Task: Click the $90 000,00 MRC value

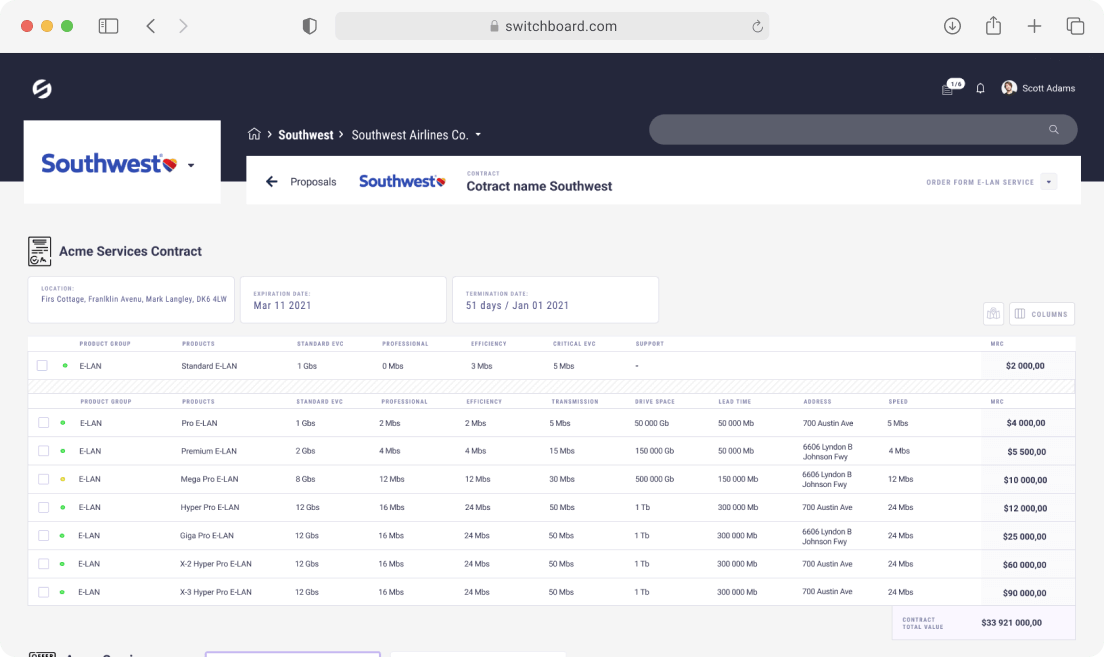Action: pyautogui.click(x=1024, y=593)
